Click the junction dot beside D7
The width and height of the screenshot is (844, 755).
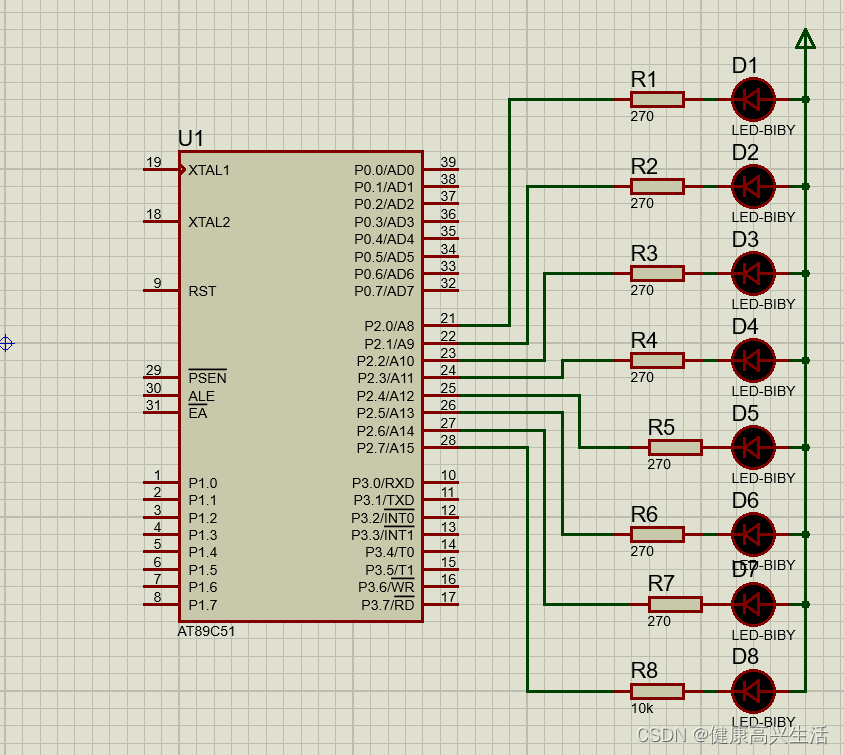806,604
